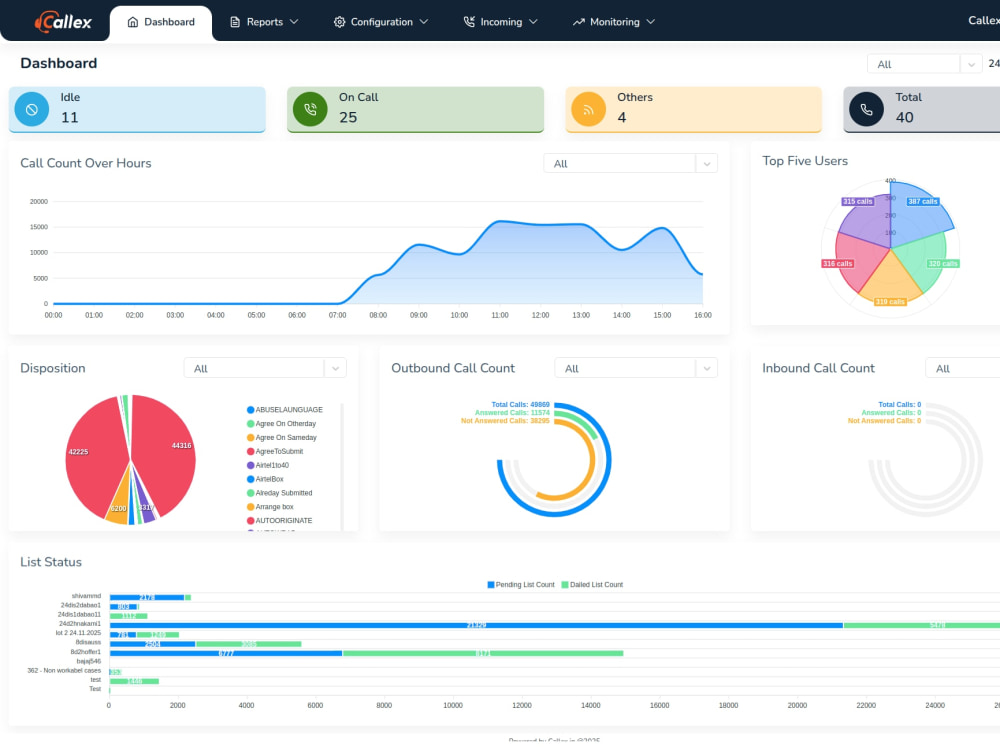1000x750 pixels.
Task: Toggle Dailed List Count legend
Action: [592, 585]
